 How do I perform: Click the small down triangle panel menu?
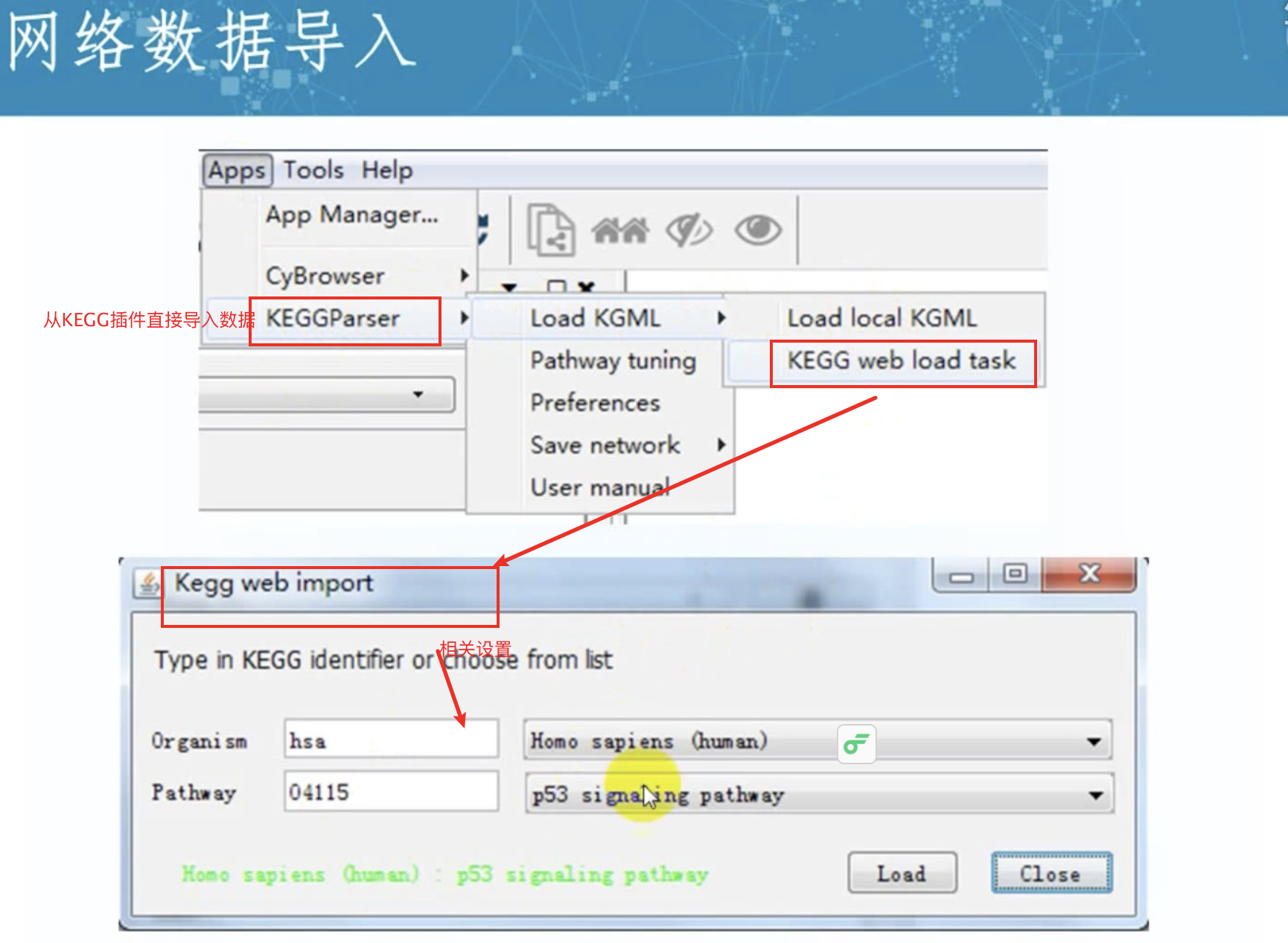509,288
